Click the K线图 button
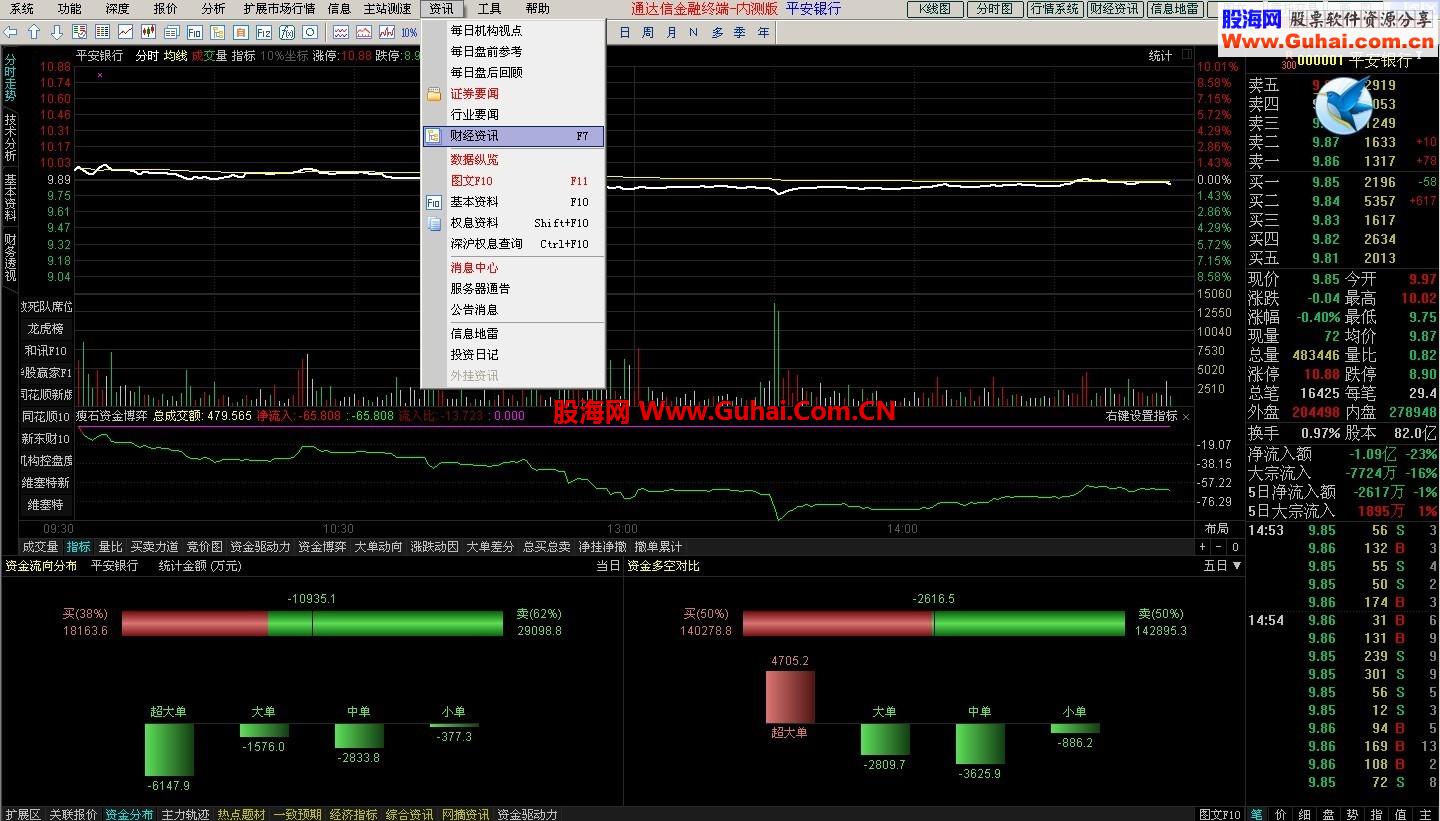 [x=936, y=9]
